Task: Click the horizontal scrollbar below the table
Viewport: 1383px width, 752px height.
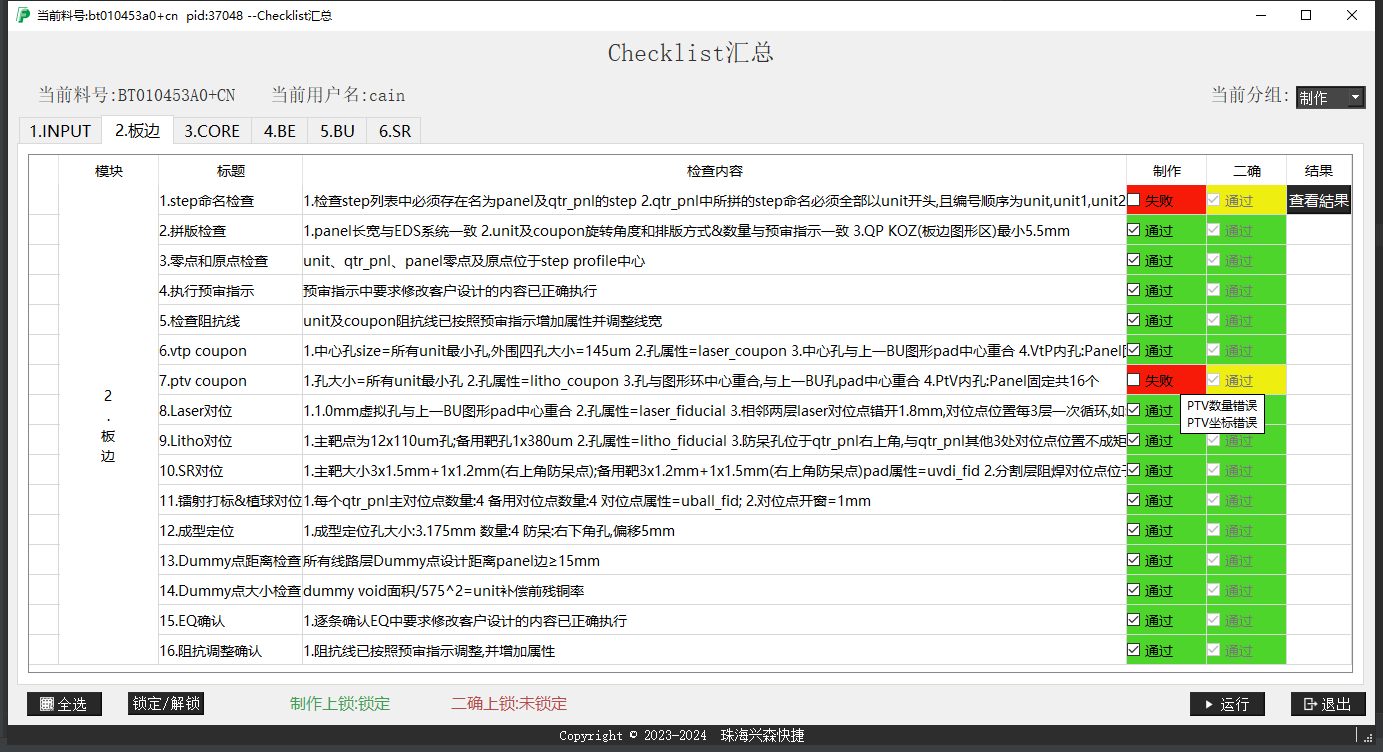Action: [690, 668]
